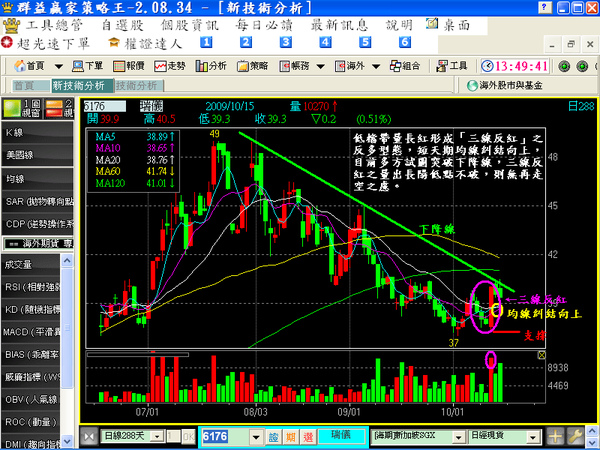The image size is (600, 450).
Task: Toggle SAR 拋物轉向點 overlay
Action: pyautogui.click(x=37, y=201)
